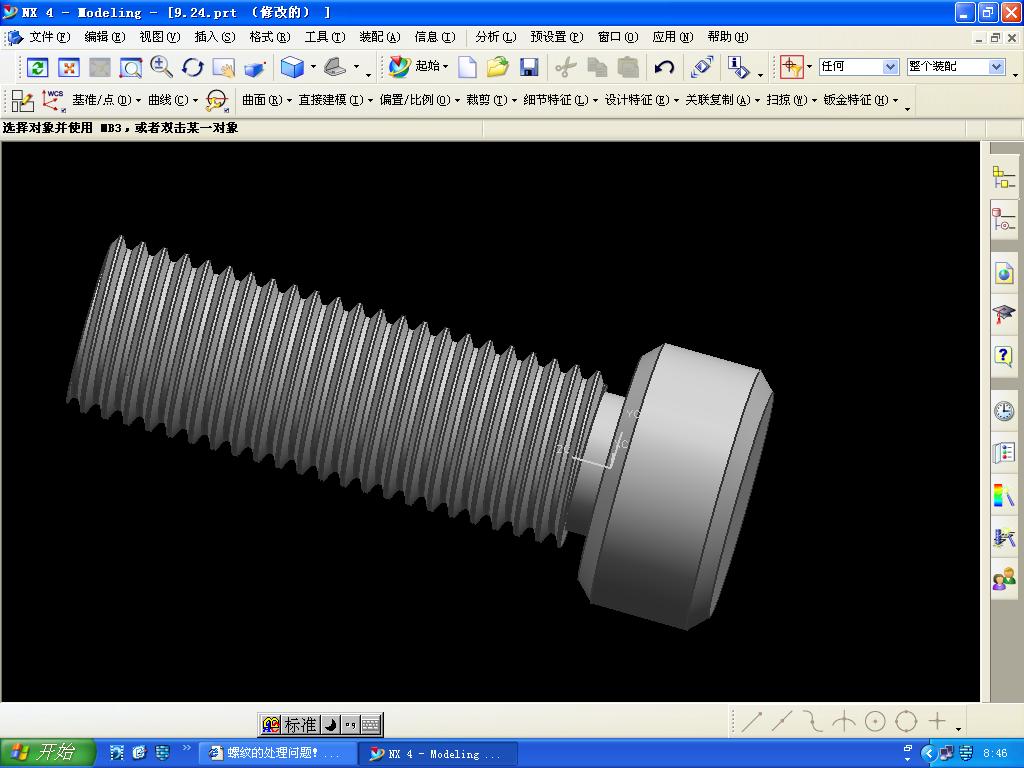Open the 整个装配 scope combo box
This screenshot has width=1024, height=768.
(955, 67)
